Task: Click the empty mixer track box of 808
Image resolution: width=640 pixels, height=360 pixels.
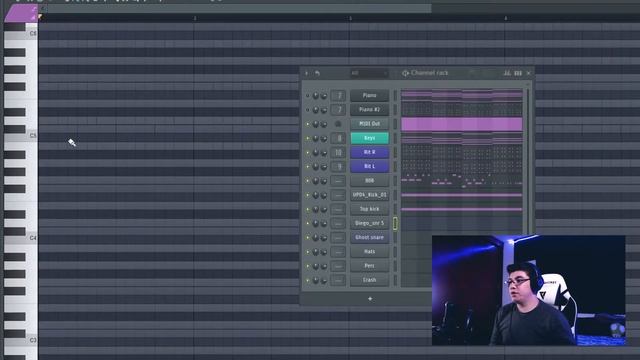Action: coord(338,181)
